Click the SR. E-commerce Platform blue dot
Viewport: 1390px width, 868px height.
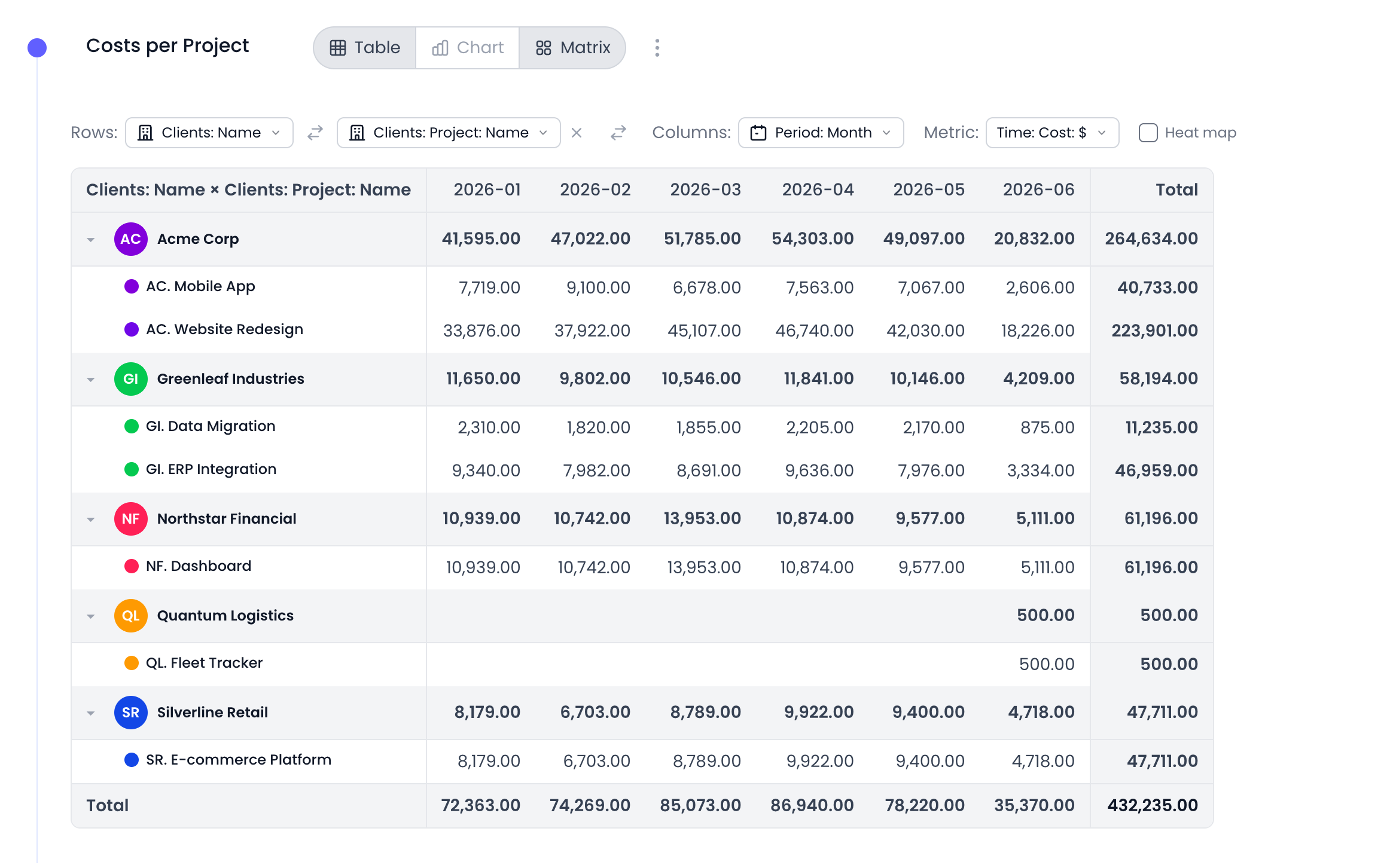(131, 760)
